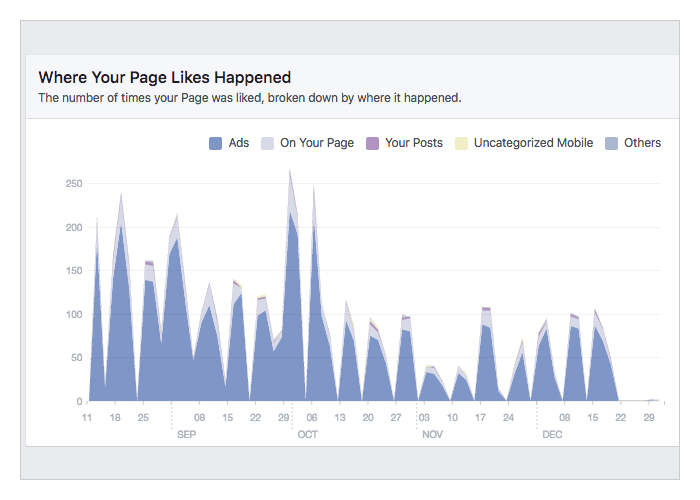Screen dimensions: 700x500
Task: Click the 250 value on the y-axis
Action: coord(73,184)
